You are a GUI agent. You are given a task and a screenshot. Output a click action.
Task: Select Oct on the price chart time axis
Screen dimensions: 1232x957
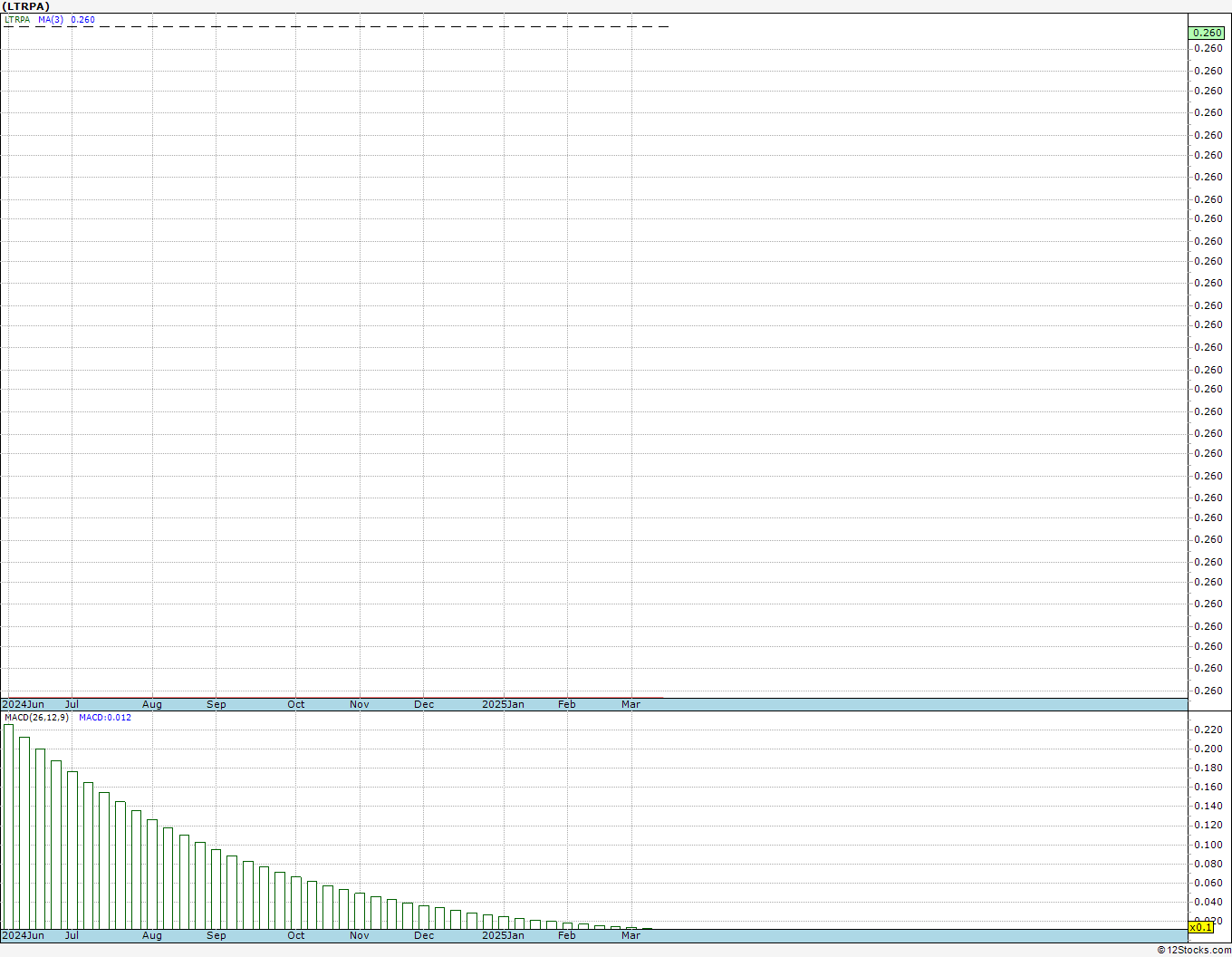(296, 704)
